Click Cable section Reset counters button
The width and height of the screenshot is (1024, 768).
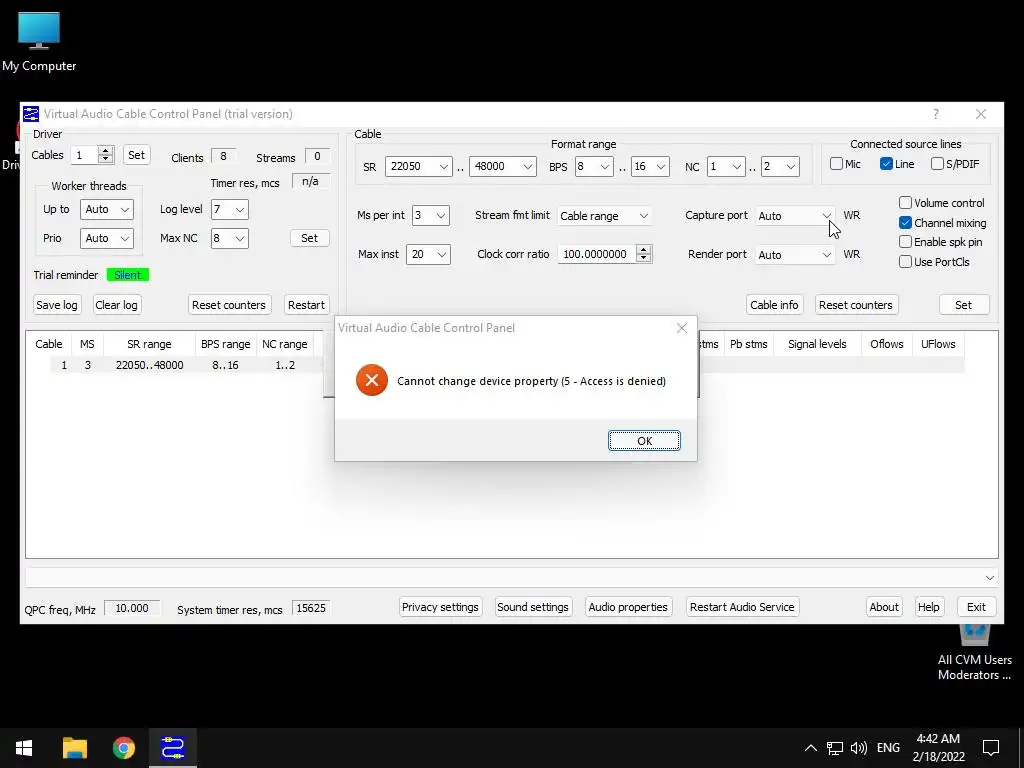click(856, 305)
